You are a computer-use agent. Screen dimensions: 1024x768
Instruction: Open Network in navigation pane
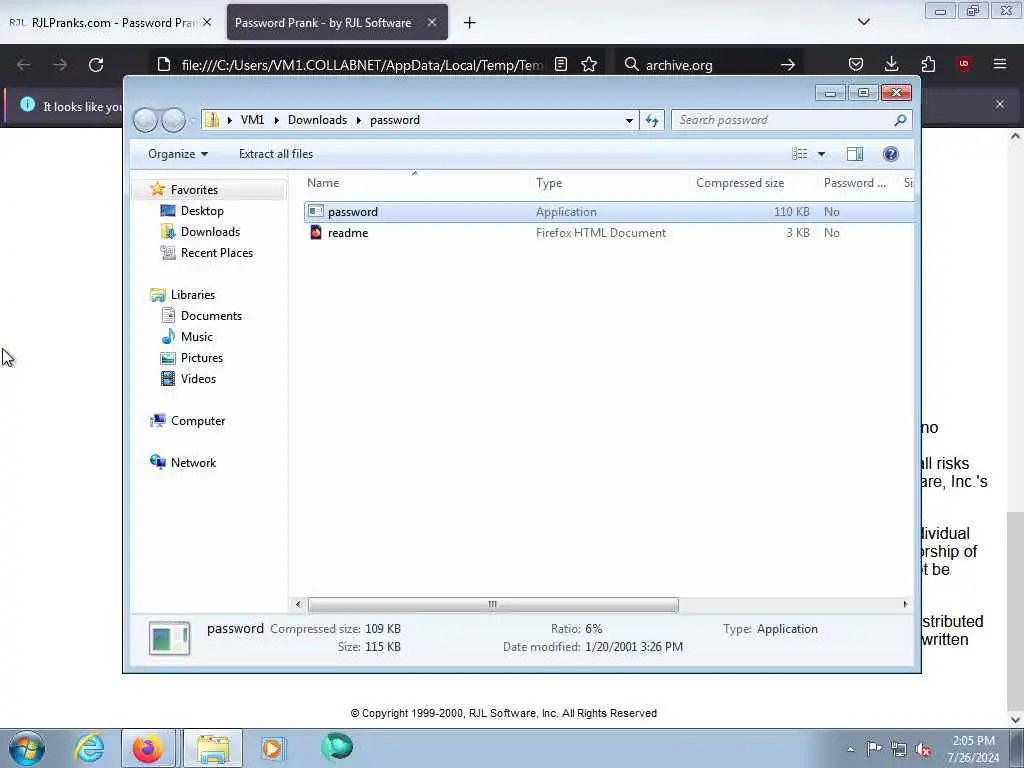coord(193,462)
